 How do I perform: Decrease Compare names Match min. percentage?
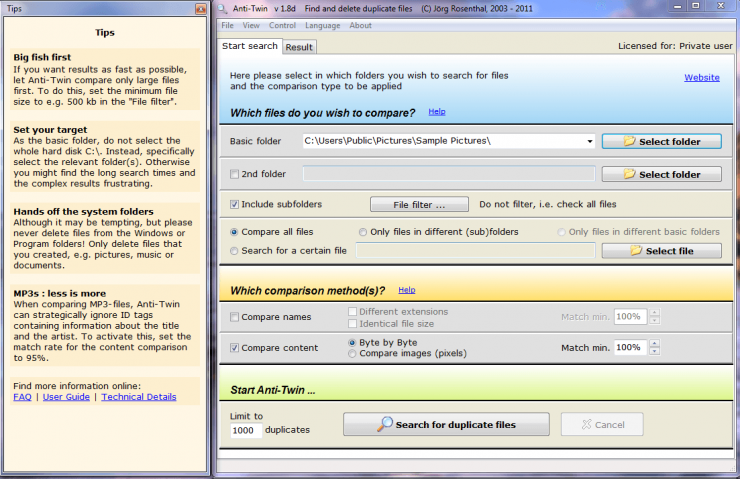click(x=655, y=320)
